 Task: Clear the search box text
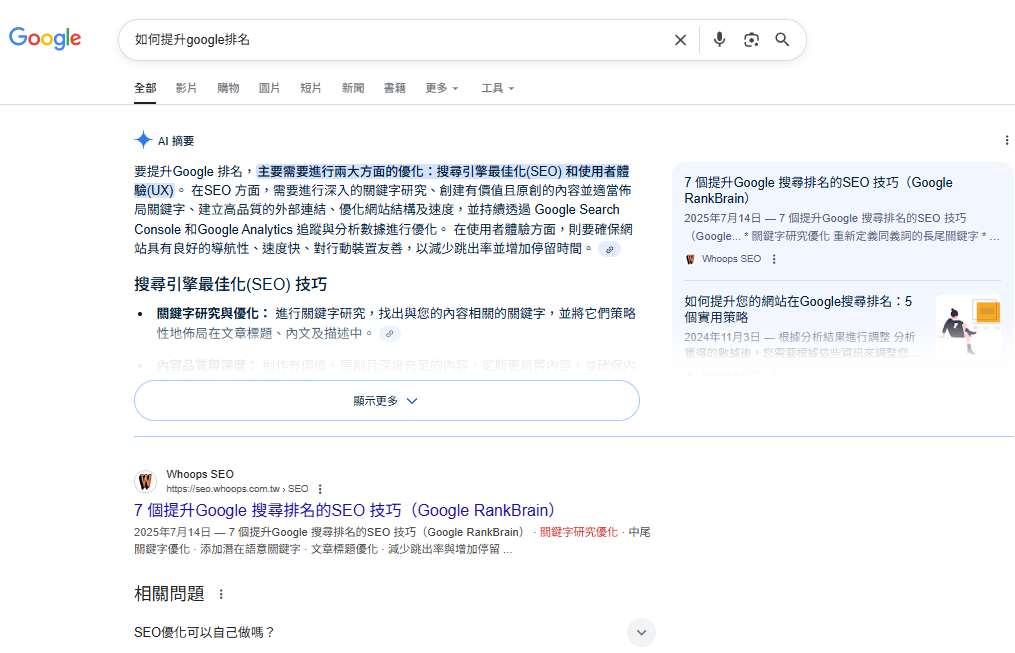point(680,40)
